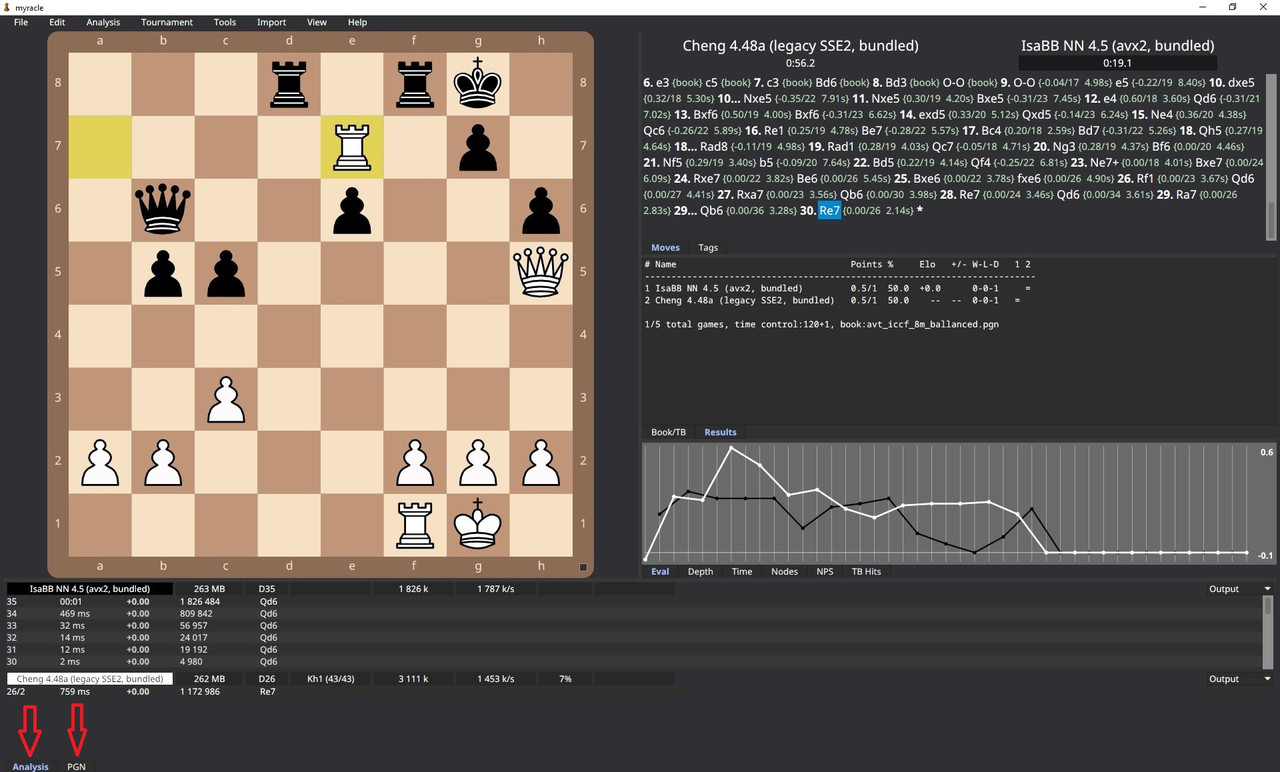Select the black rook on f8
This screenshot has width=1280, height=772.
point(415,84)
